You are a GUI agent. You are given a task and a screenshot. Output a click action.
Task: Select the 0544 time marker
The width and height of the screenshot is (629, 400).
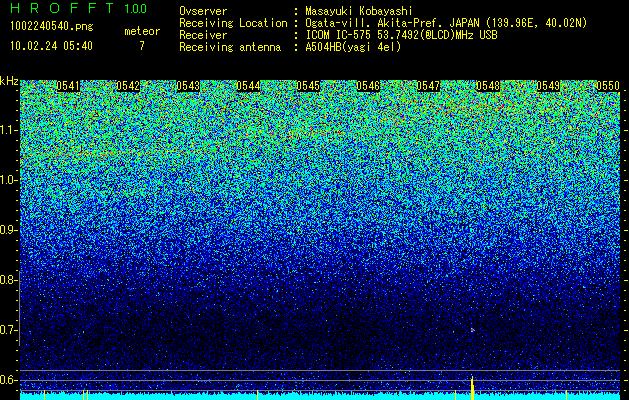pos(248,86)
